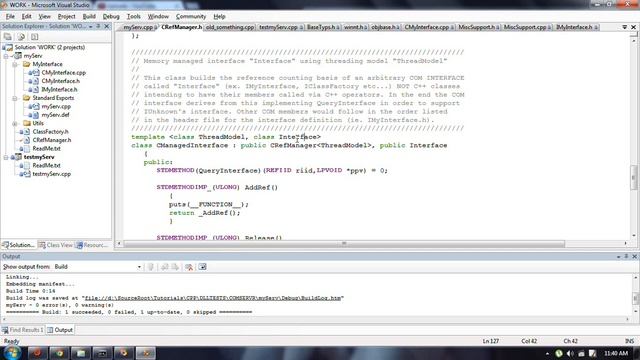
Task: Go to previous message in Output toolbar
Action: tap(164, 267)
